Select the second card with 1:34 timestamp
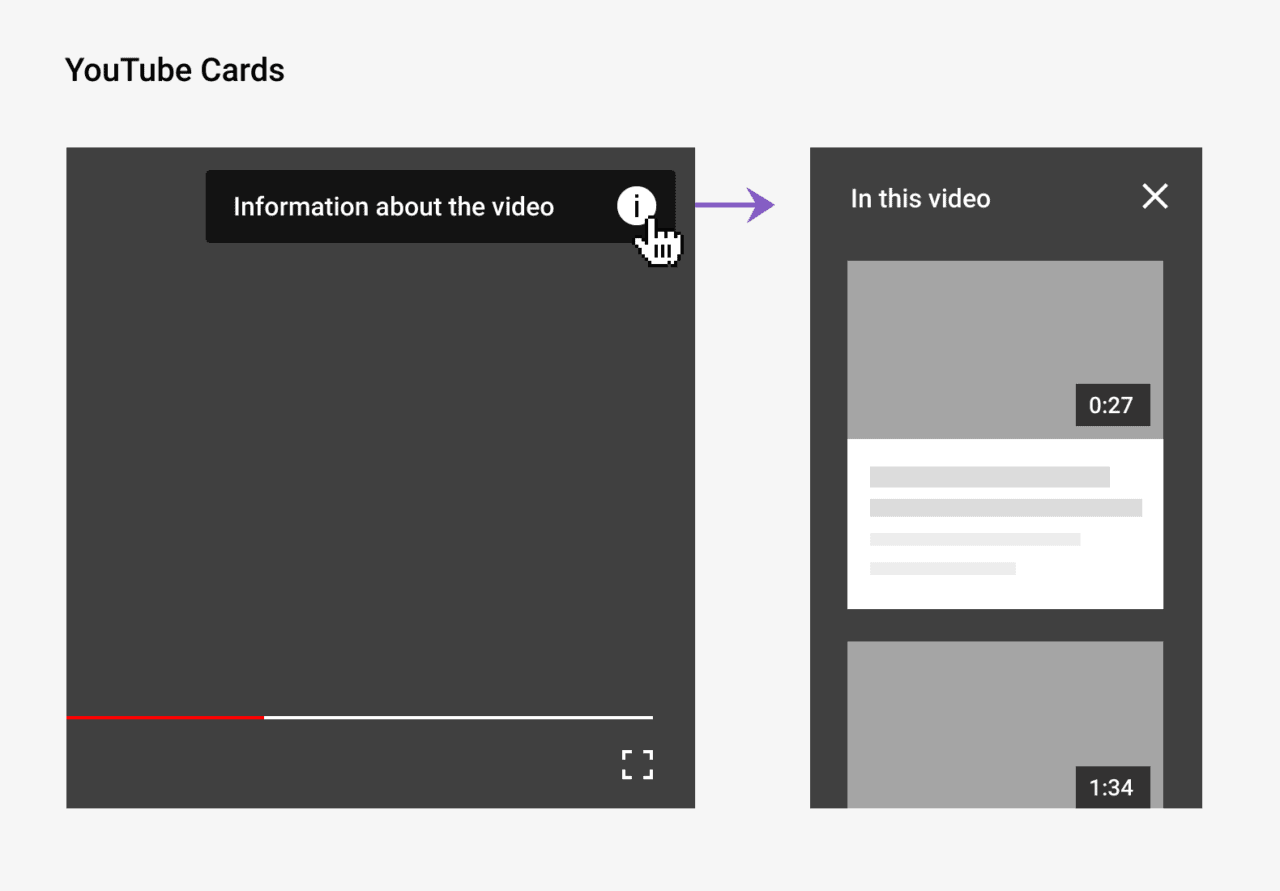Image resolution: width=1280 pixels, height=891 pixels. [1005, 720]
